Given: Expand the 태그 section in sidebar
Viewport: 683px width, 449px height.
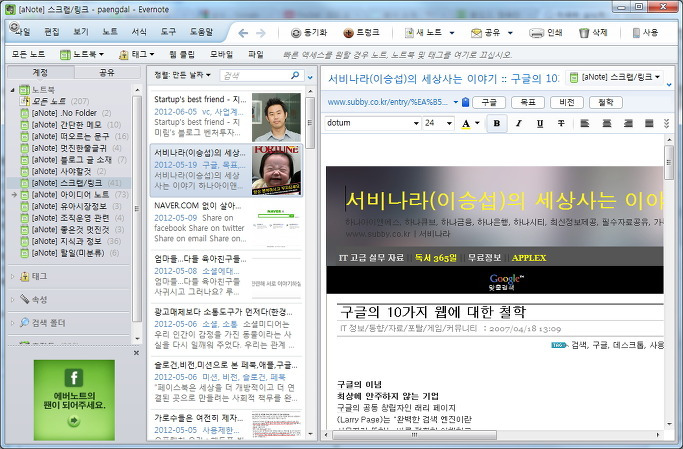Looking at the screenshot, I should 12,276.
